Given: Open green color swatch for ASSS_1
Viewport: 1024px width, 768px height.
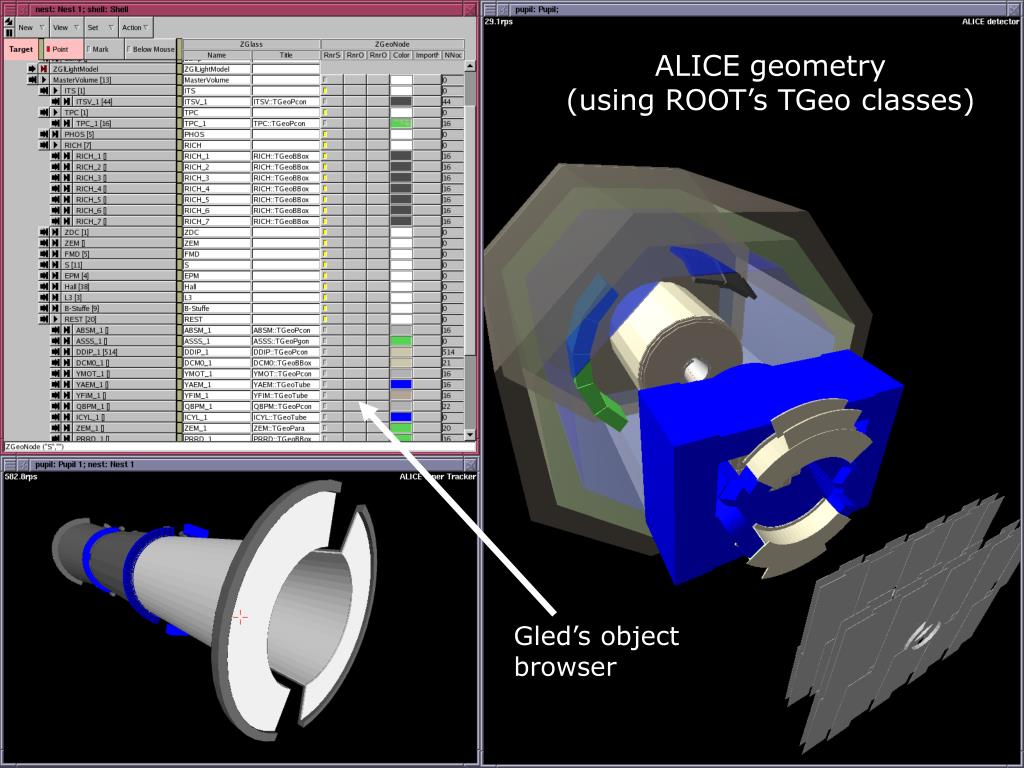Looking at the screenshot, I should click(401, 341).
